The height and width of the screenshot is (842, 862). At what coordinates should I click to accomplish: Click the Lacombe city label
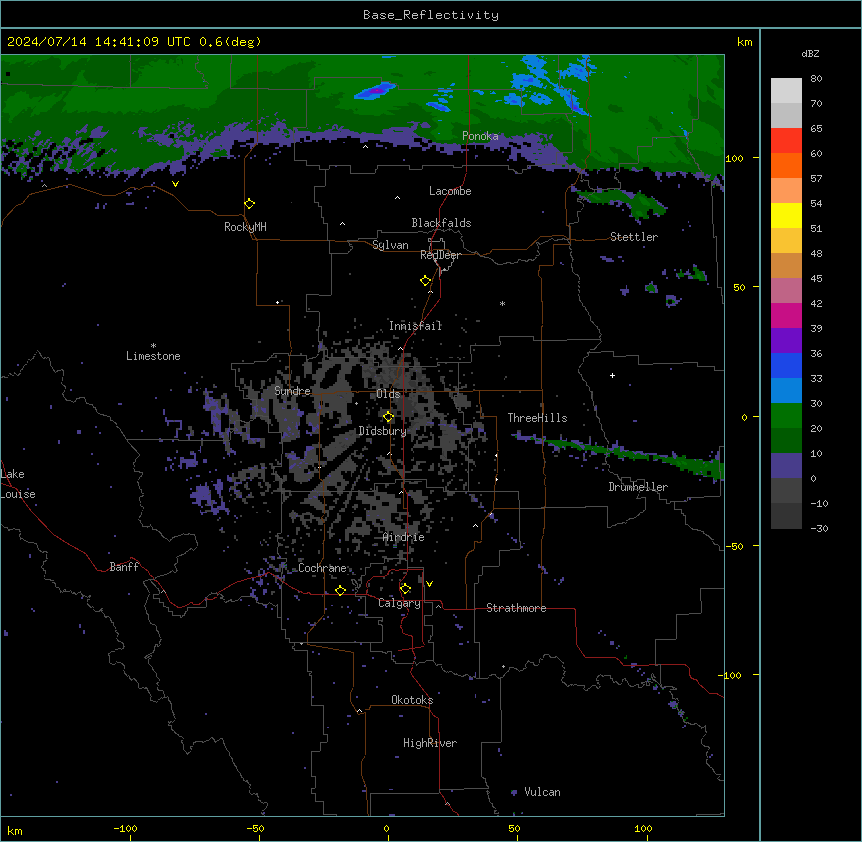tap(450, 191)
